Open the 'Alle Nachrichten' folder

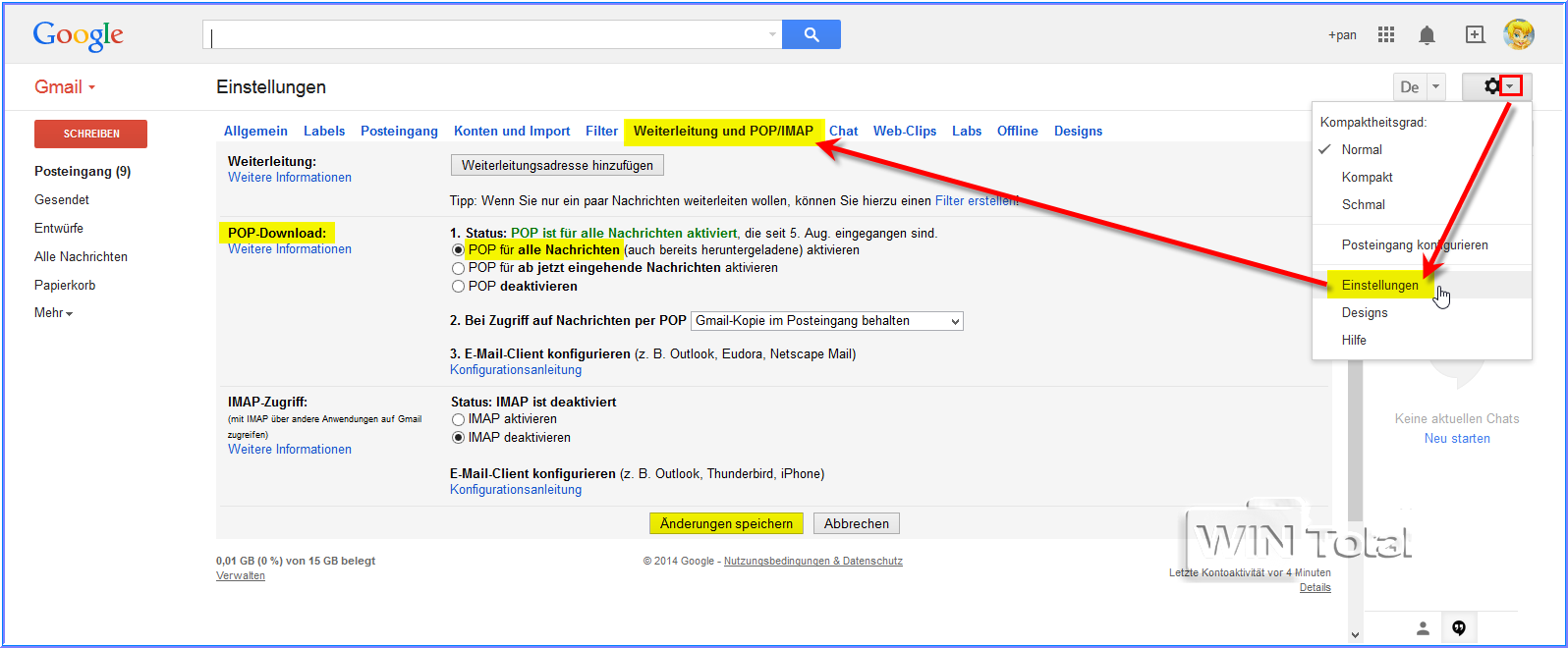tap(81, 256)
